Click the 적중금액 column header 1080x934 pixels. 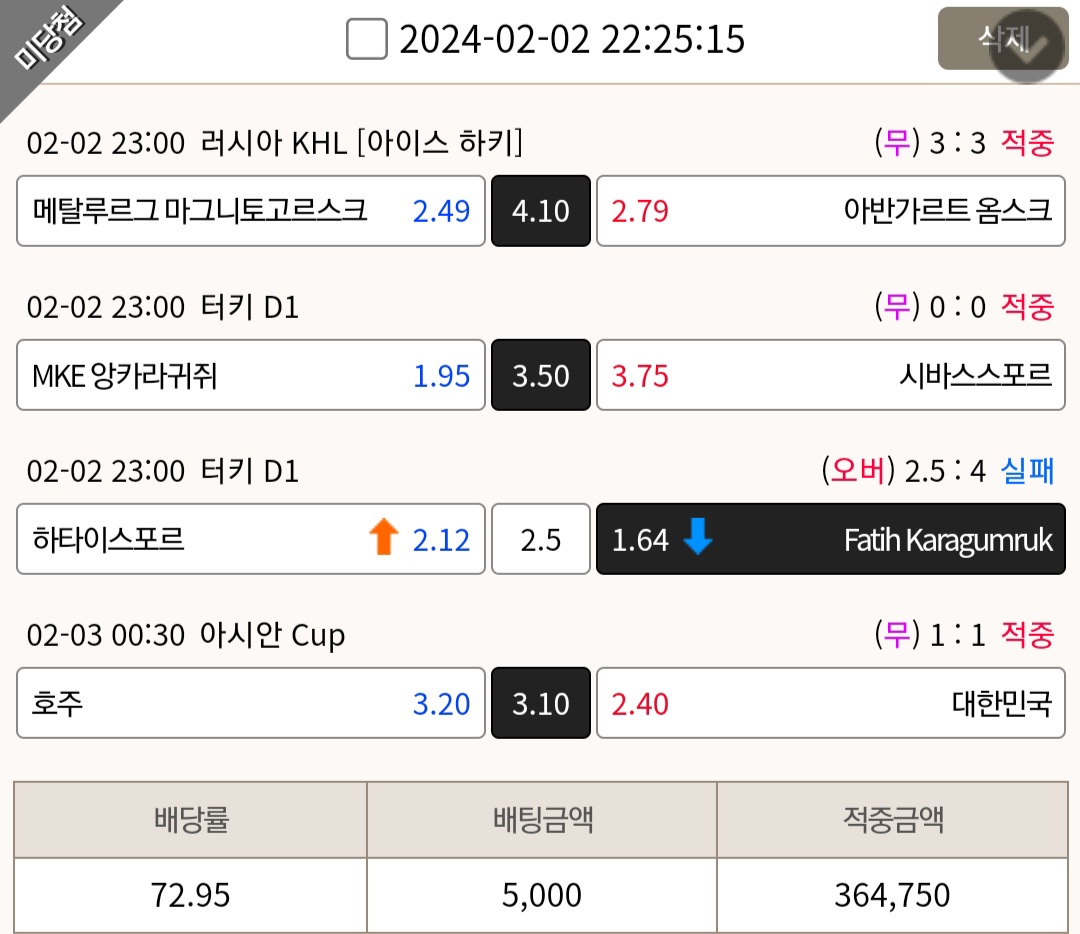[x=893, y=820]
